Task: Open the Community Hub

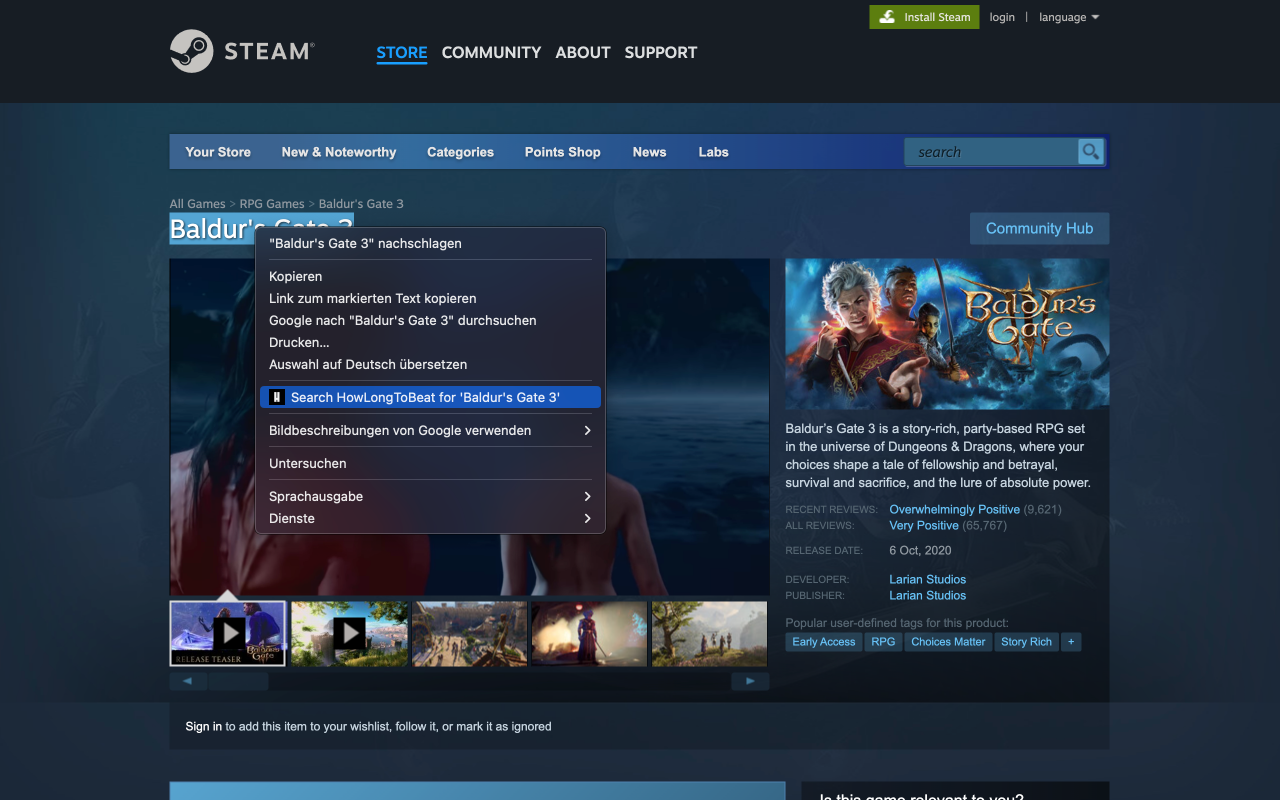Action: coord(1039,228)
